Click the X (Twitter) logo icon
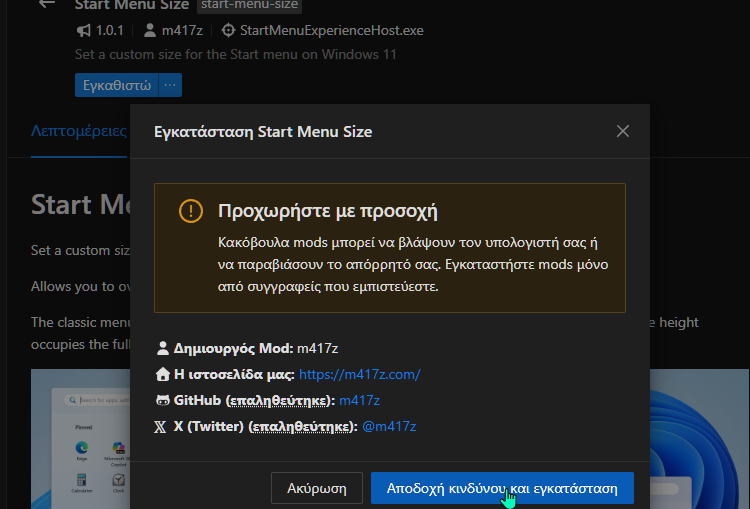Image resolution: width=750 pixels, height=509 pixels. pyautogui.click(x=163, y=426)
